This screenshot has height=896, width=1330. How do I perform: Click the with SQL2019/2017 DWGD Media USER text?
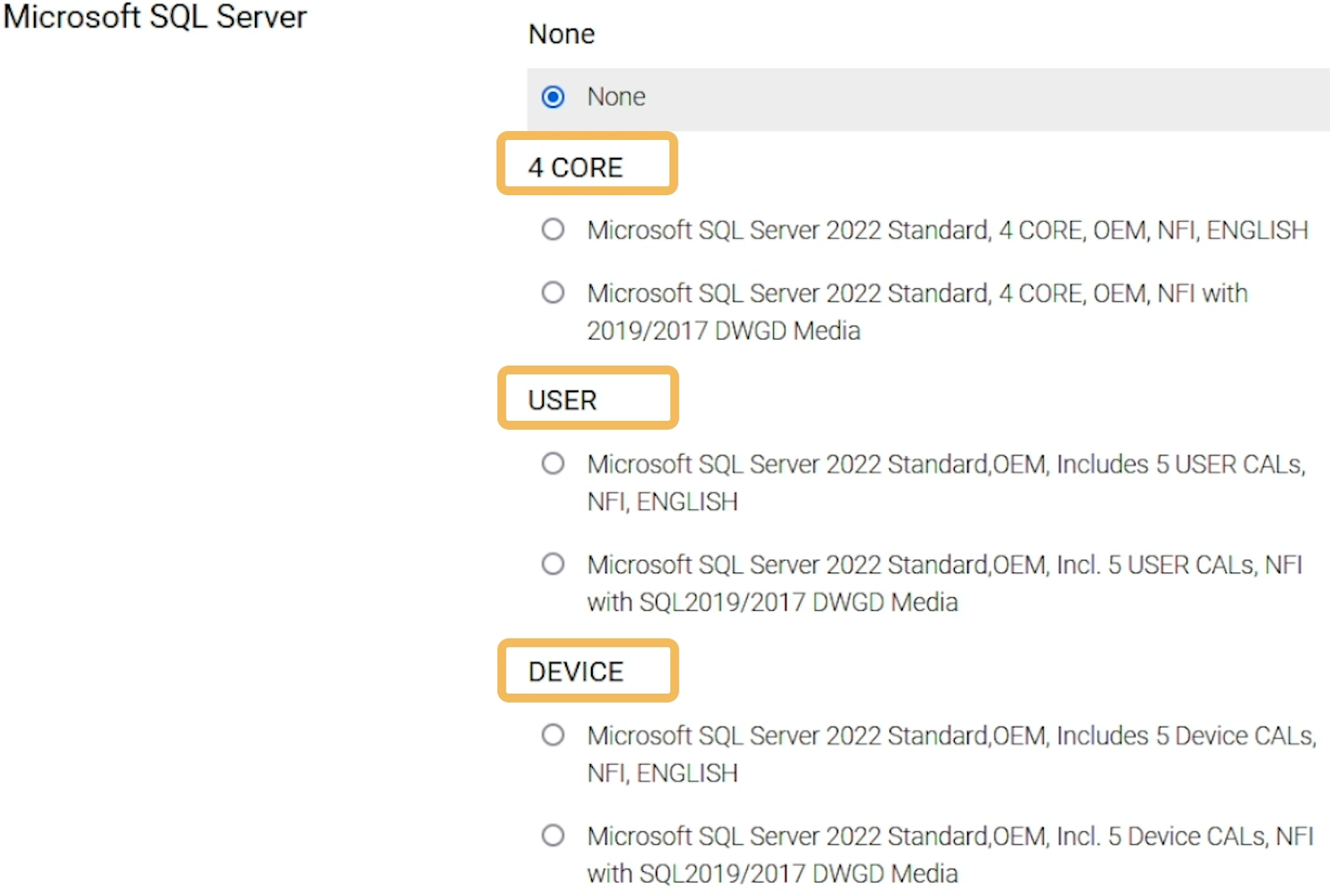772,602
